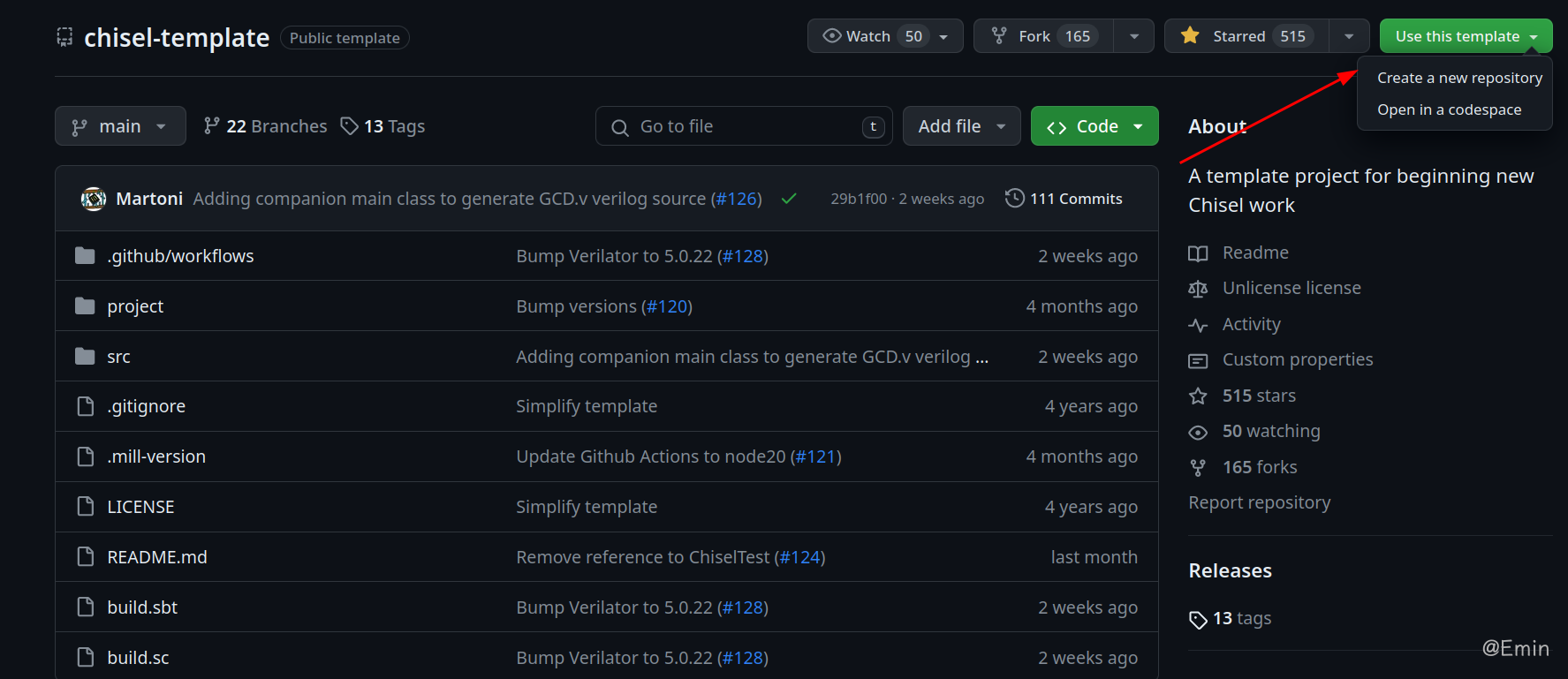1568x679 pixels.
Task: Click the folder icon for project
Action: click(85, 306)
